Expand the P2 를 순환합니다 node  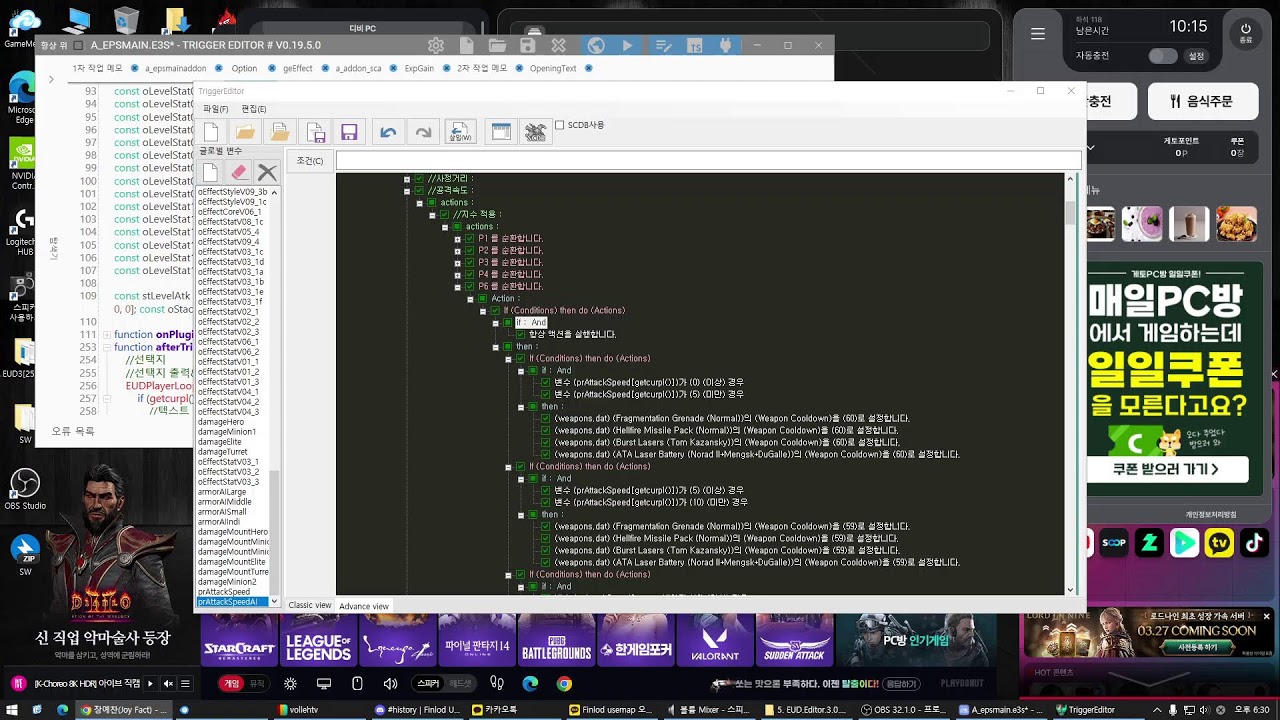click(457, 250)
